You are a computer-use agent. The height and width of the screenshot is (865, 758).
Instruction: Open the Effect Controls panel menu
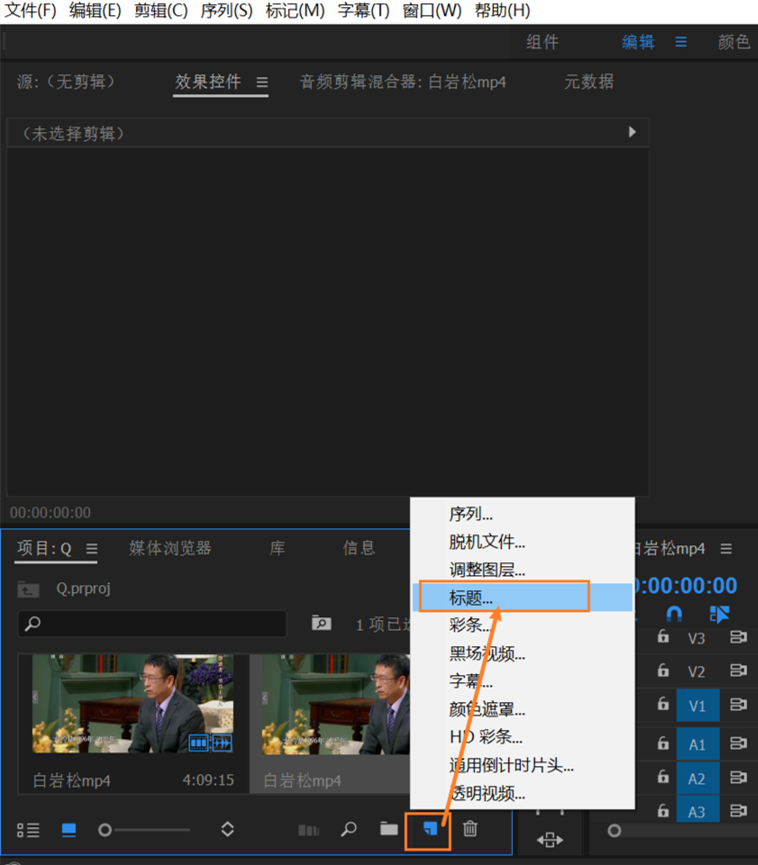[x=262, y=82]
